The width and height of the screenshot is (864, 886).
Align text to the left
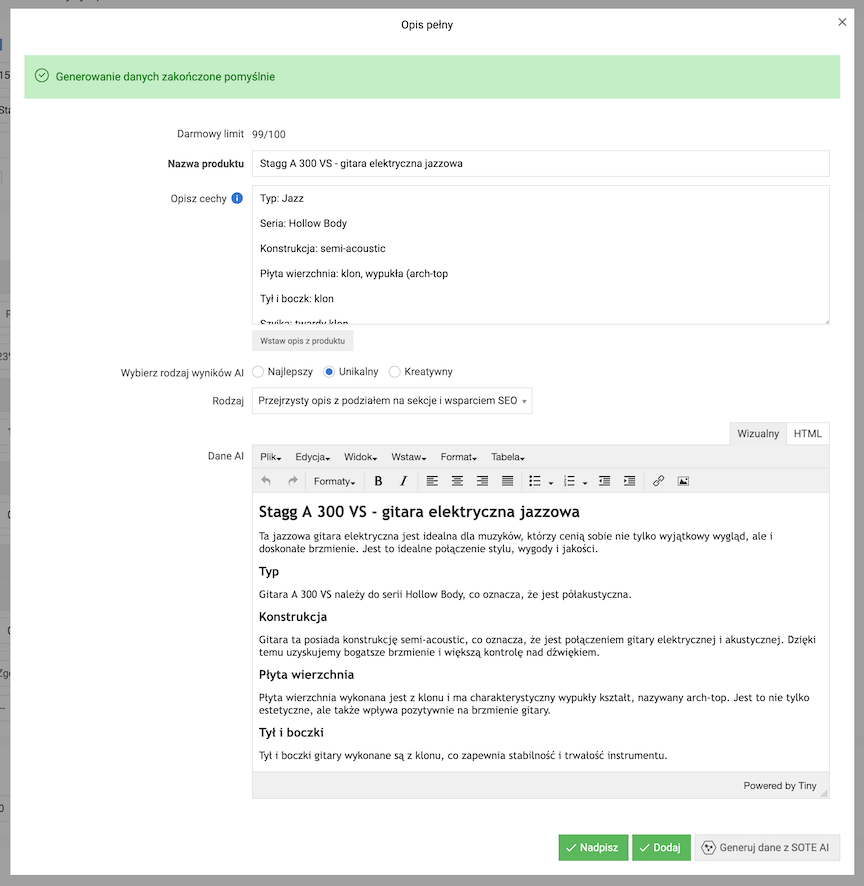click(x=432, y=481)
